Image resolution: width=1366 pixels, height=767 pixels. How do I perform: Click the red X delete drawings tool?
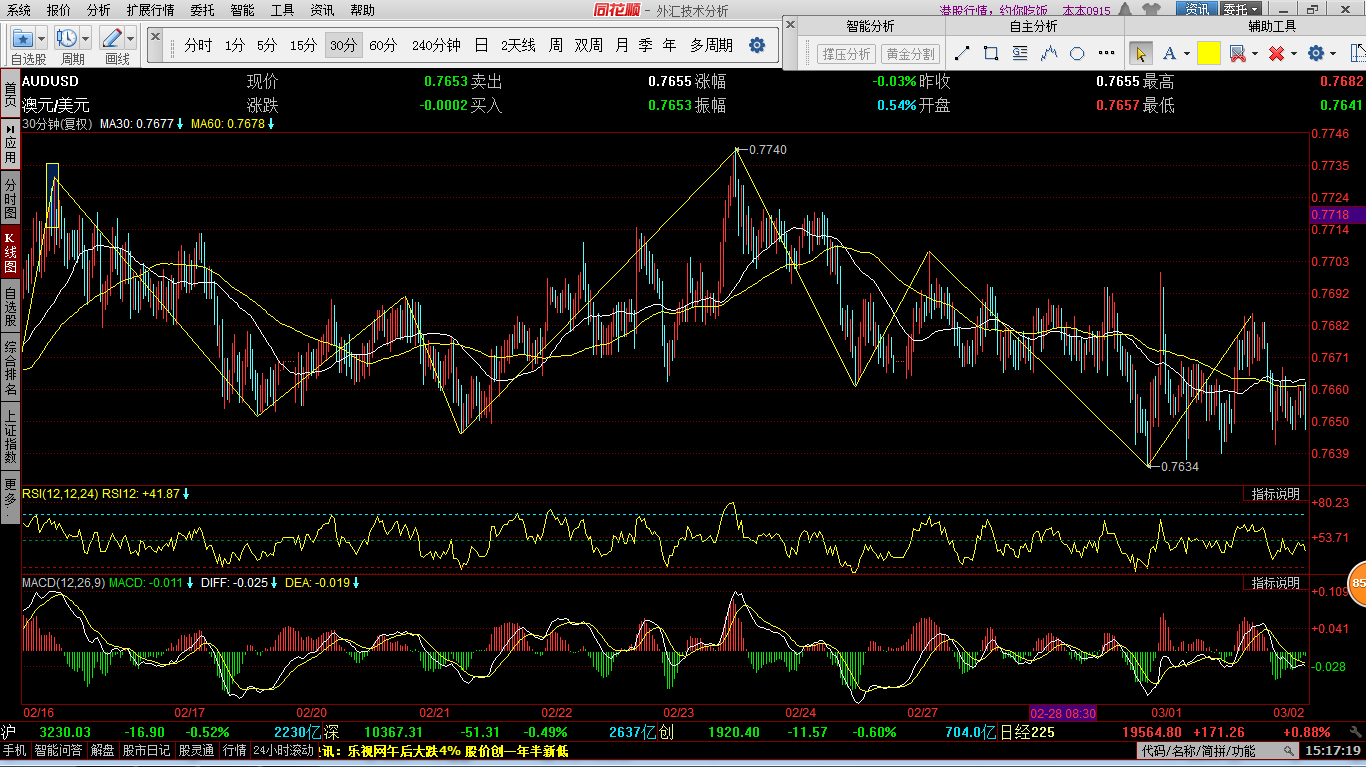pyautogui.click(x=1276, y=53)
